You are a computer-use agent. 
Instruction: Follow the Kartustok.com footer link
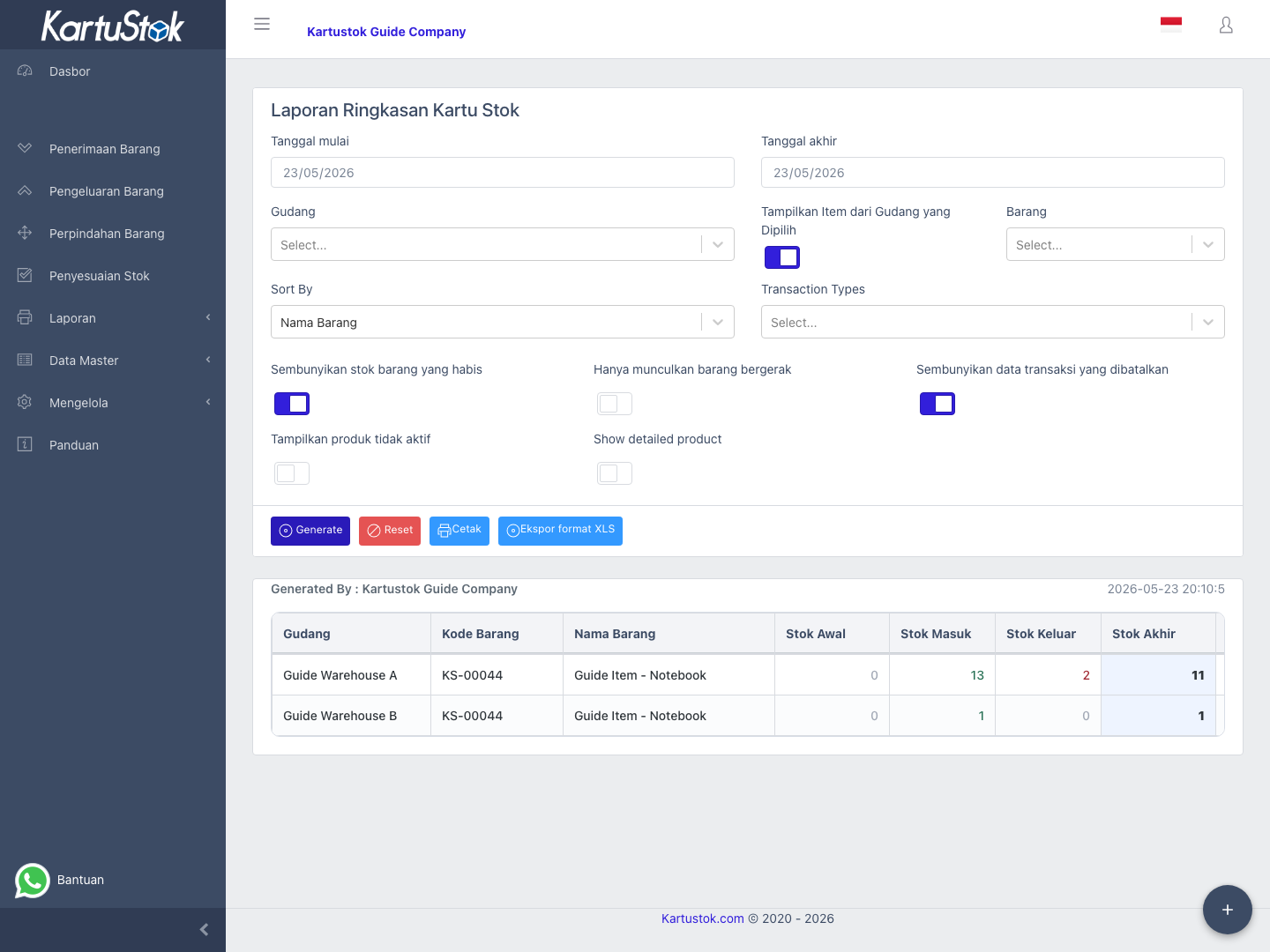click(x=703, y=919)
